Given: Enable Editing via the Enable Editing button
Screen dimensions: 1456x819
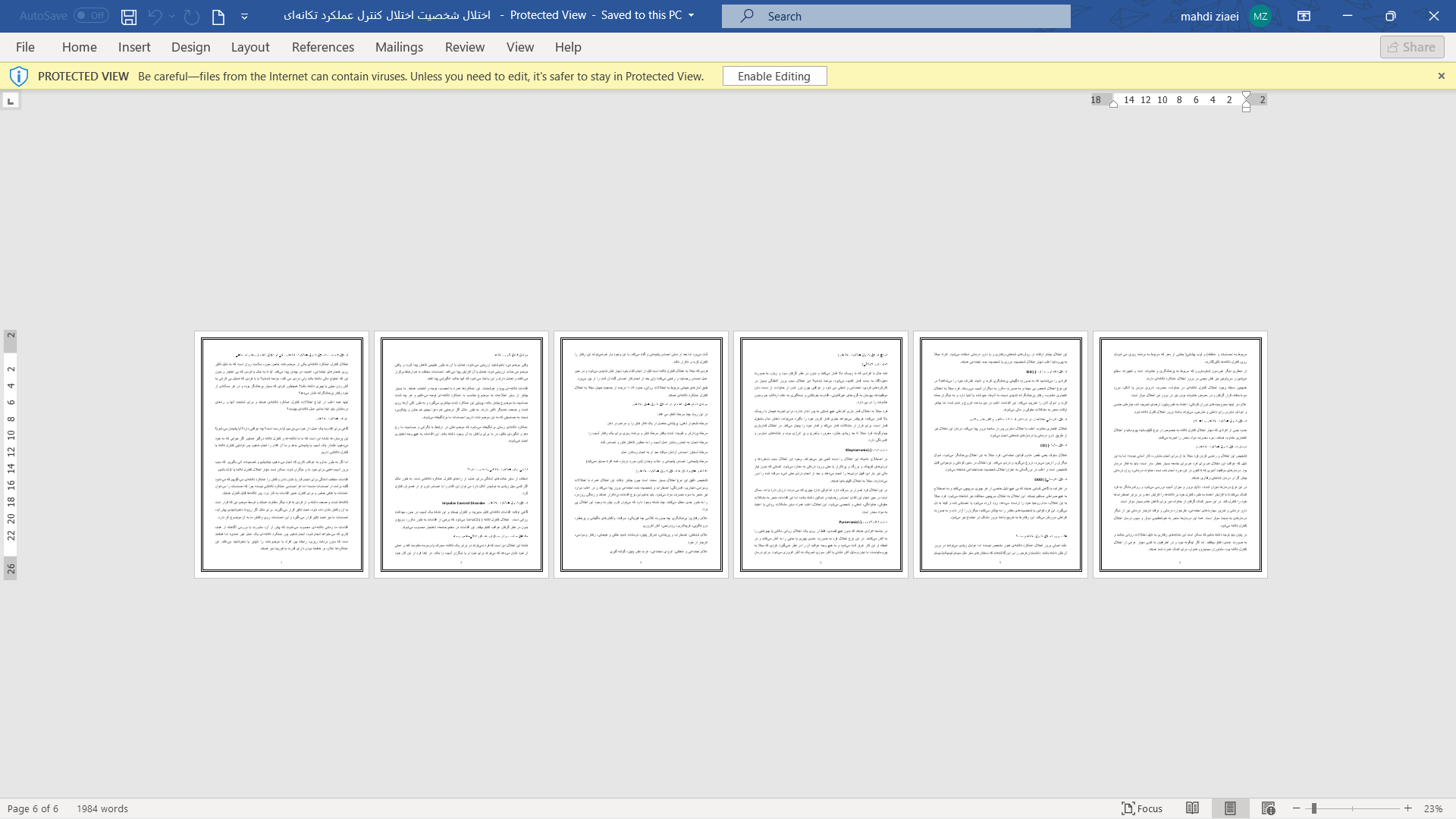Looking at the screenshot, I should pyautogui.click(x=775, y=76).
